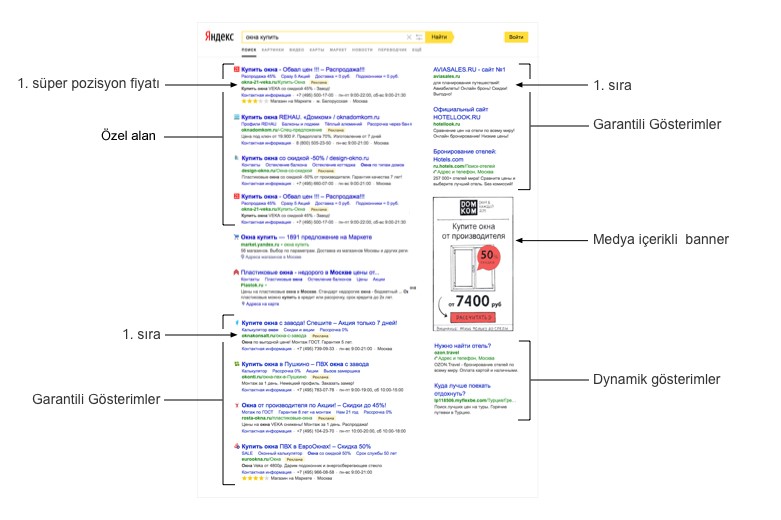Click favicon of the rosta-okna.ru result

pyautogui.click(x=237, y=405)
